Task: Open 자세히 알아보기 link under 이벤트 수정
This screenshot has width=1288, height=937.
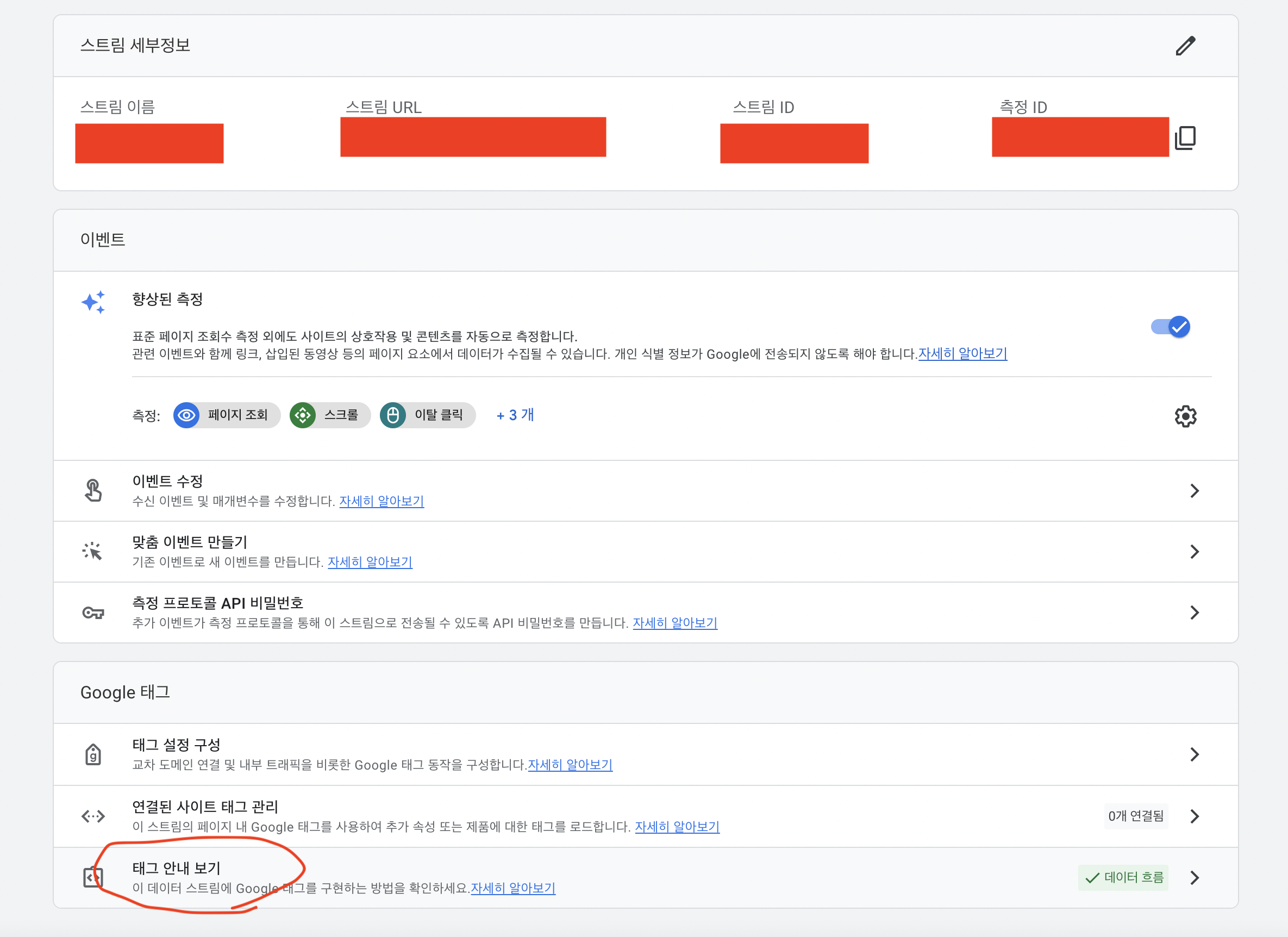Action: pos(382,502)
